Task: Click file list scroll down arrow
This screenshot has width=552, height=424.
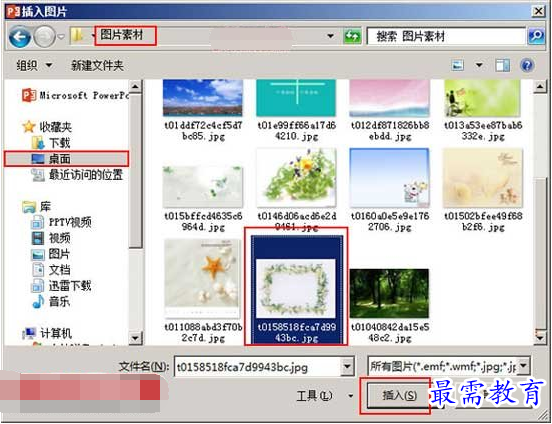Action: click(x=540, y=337)
